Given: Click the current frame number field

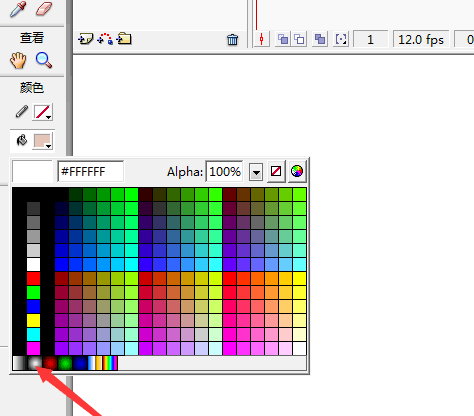Looking at the screenshot, I should [x=370, y=40].
